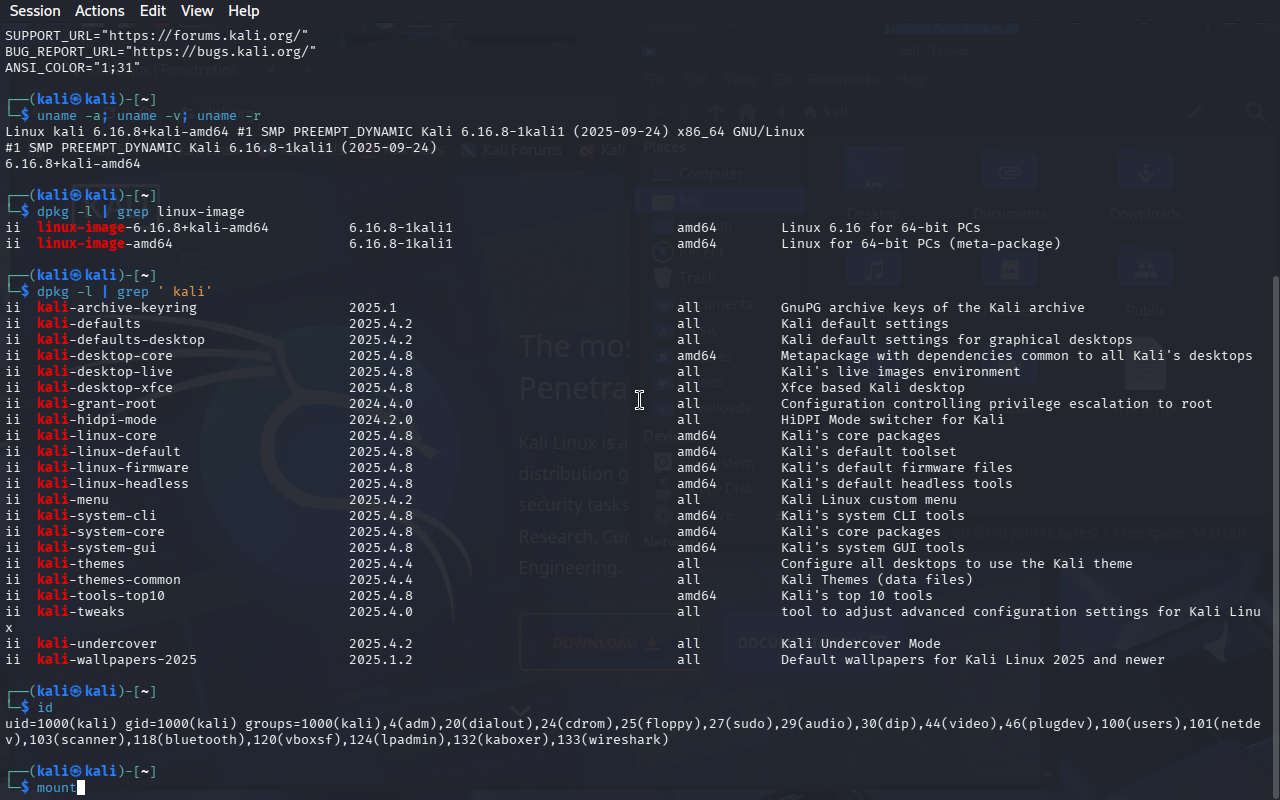Click the kali-wallpapers-2025 package name
This screenshot has width=1280, height=800.
click(x=116, y=660)
